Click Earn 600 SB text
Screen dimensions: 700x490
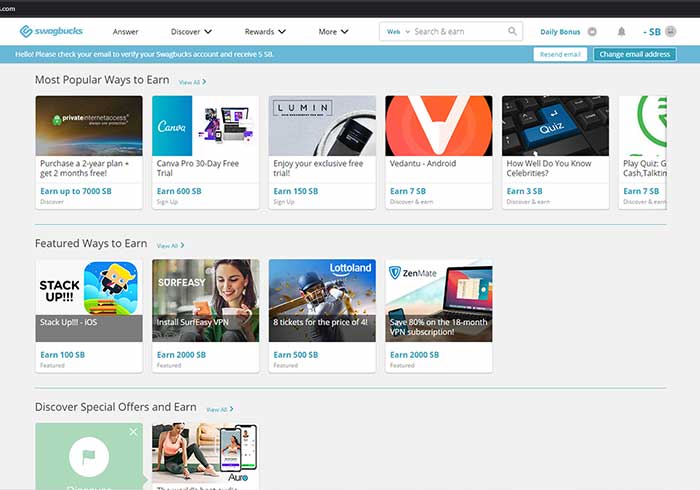[x=179, y=191]
